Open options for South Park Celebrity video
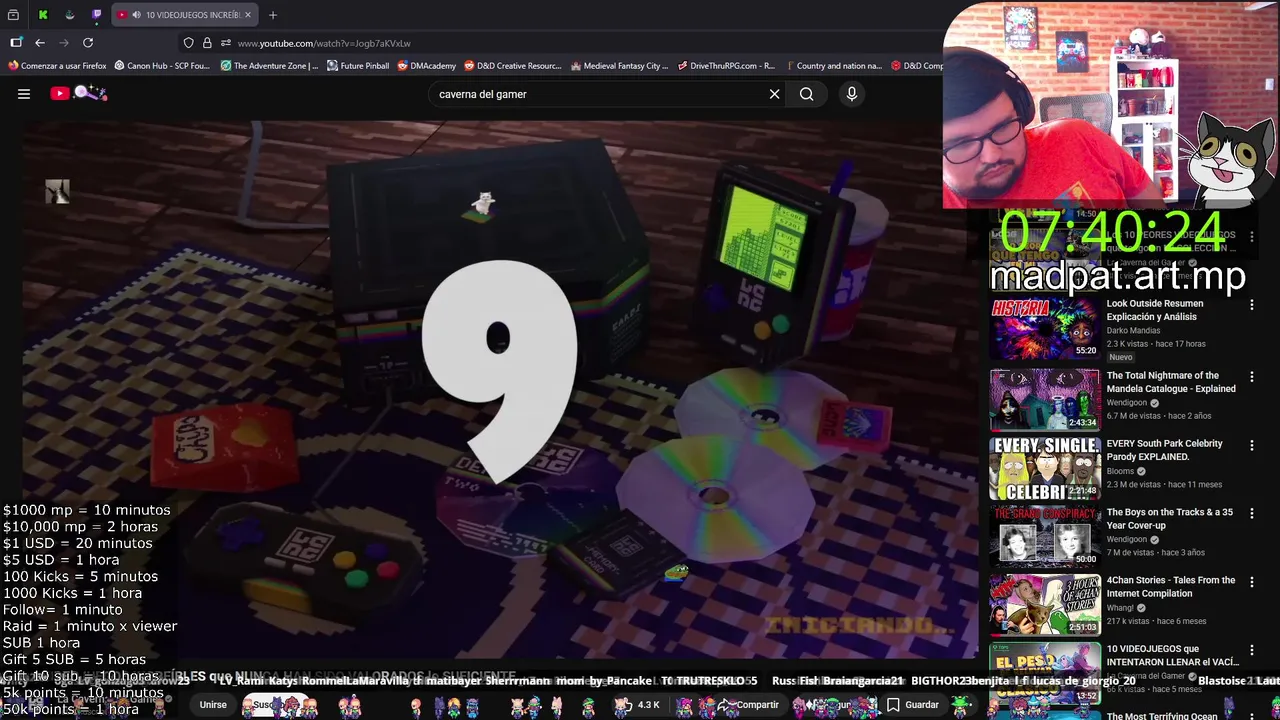The image size is (1280, 720). coord(1251,445)
